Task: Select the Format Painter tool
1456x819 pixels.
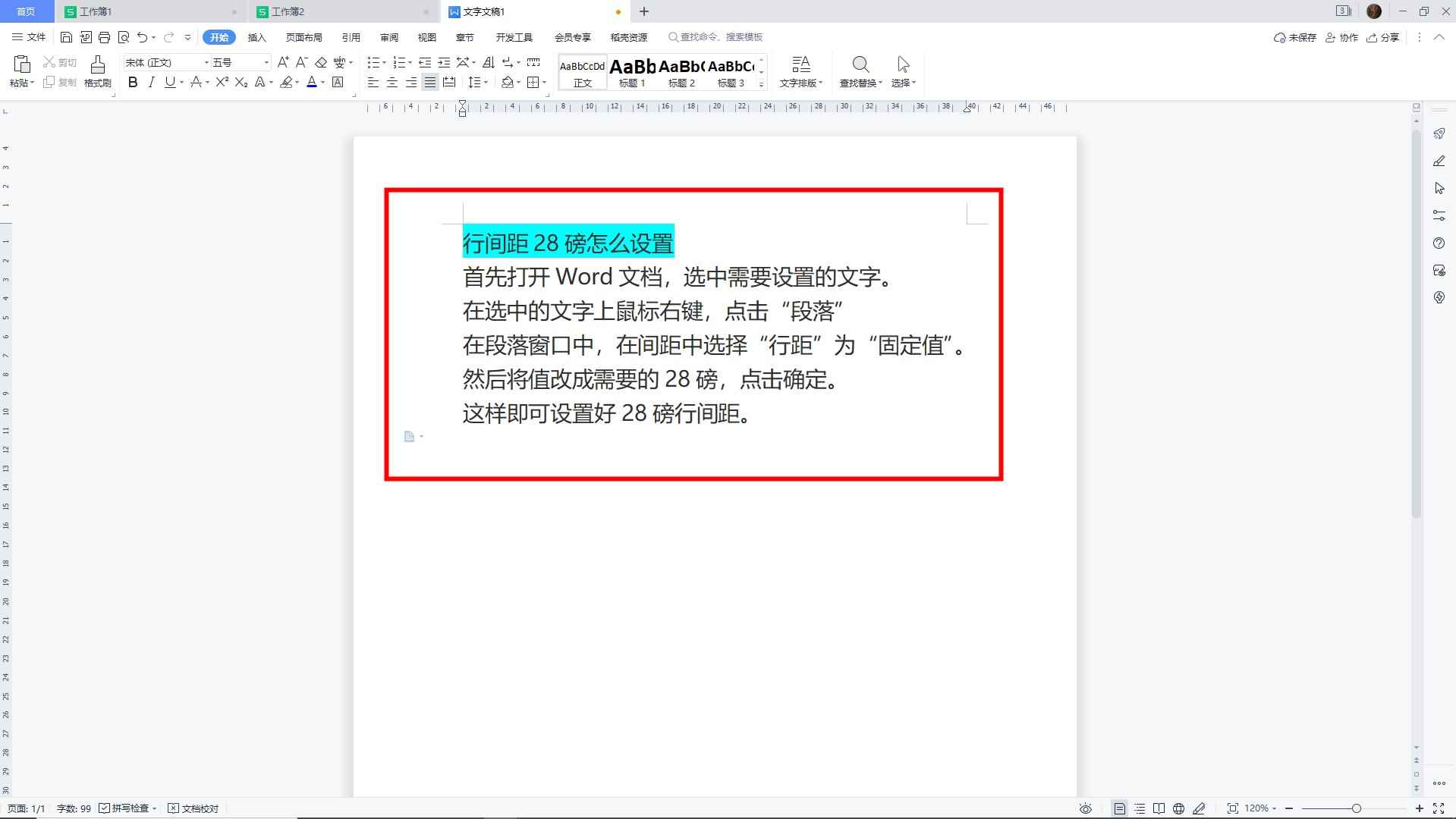Action: point(97,72)
